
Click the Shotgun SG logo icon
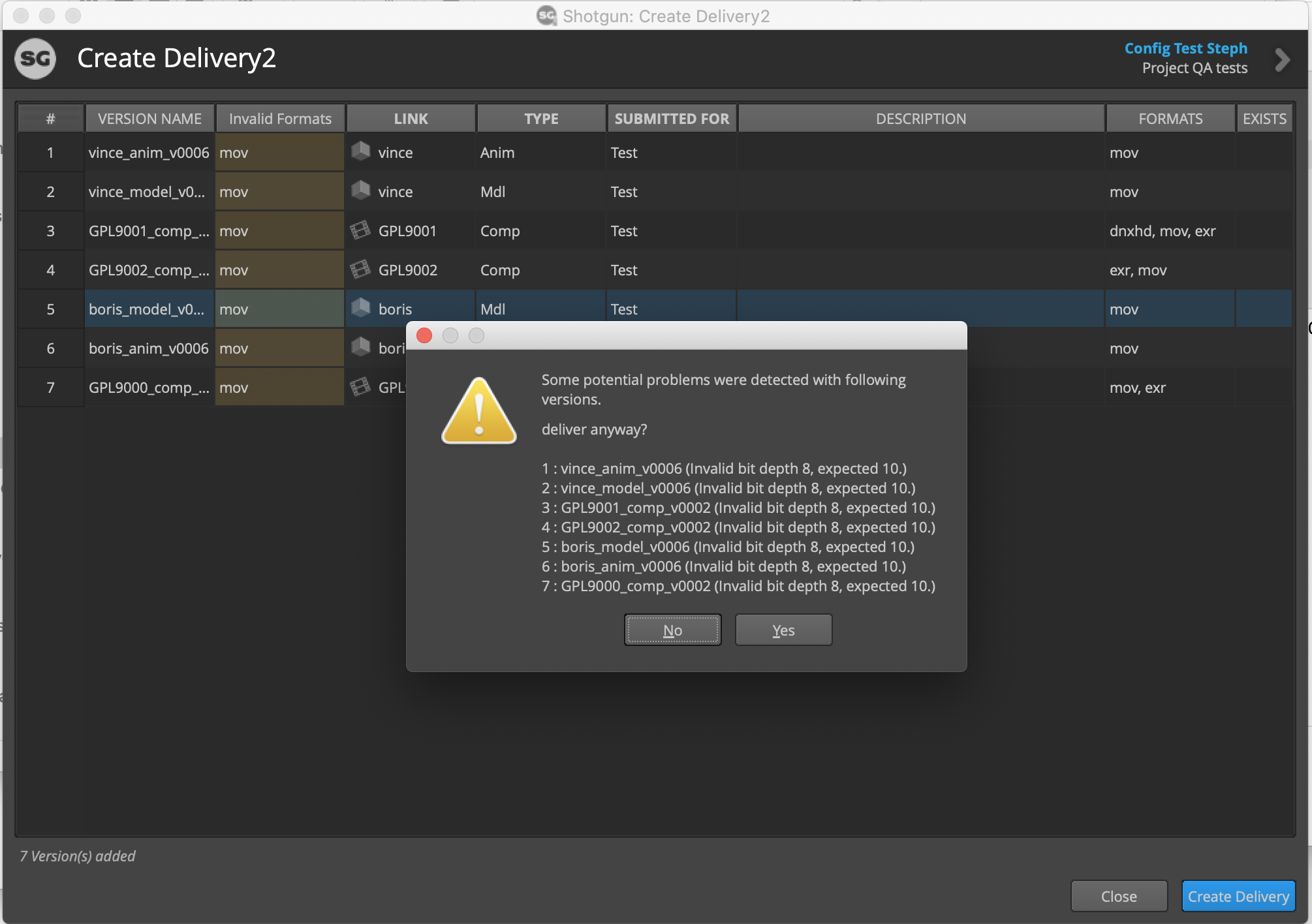point(35,59)
